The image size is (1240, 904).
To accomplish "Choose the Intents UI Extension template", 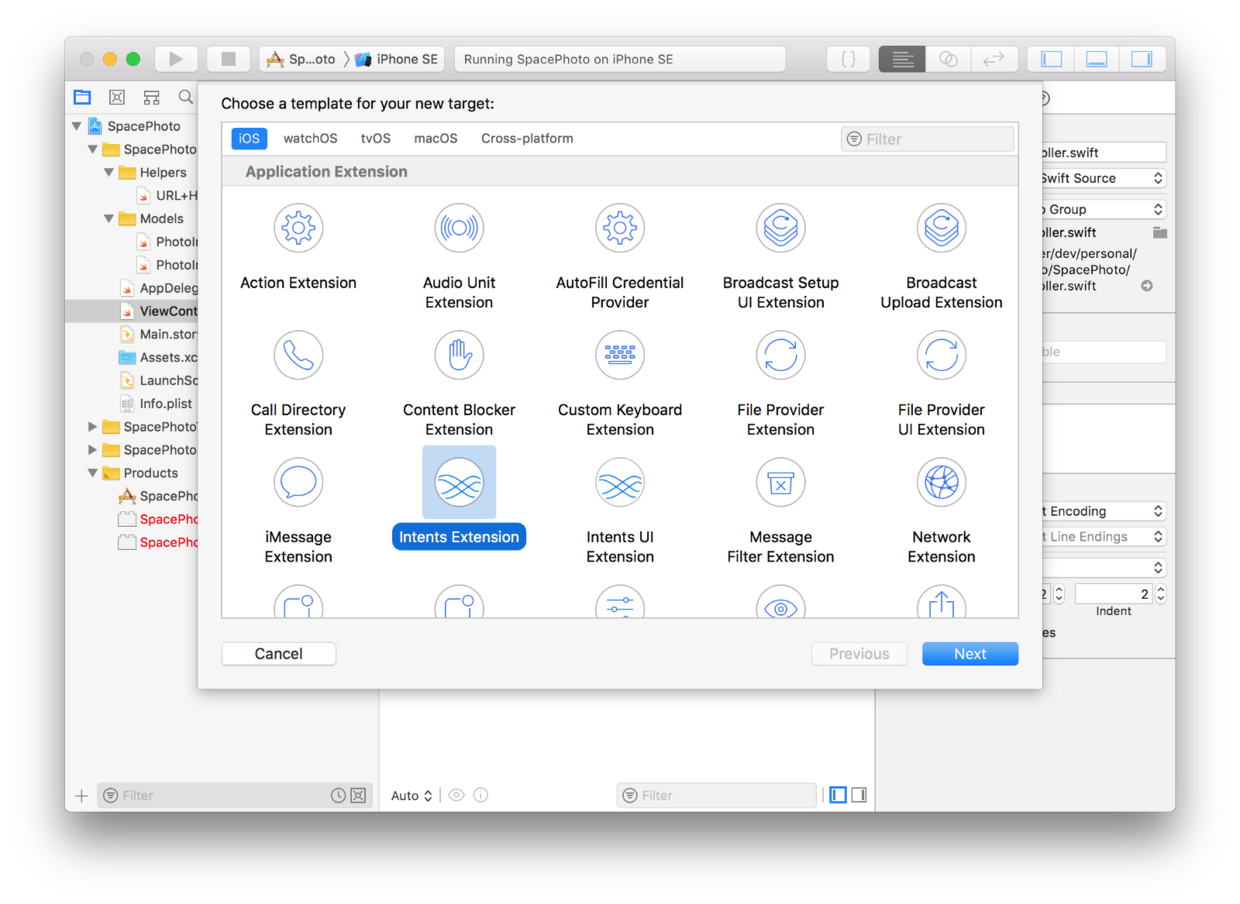I will (620, 482).
